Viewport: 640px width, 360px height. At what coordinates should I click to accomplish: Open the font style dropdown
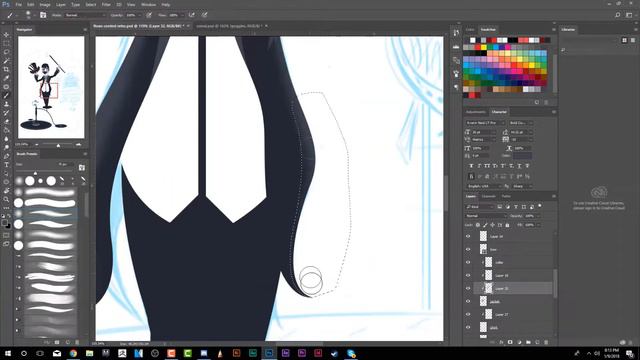(521, 123)
